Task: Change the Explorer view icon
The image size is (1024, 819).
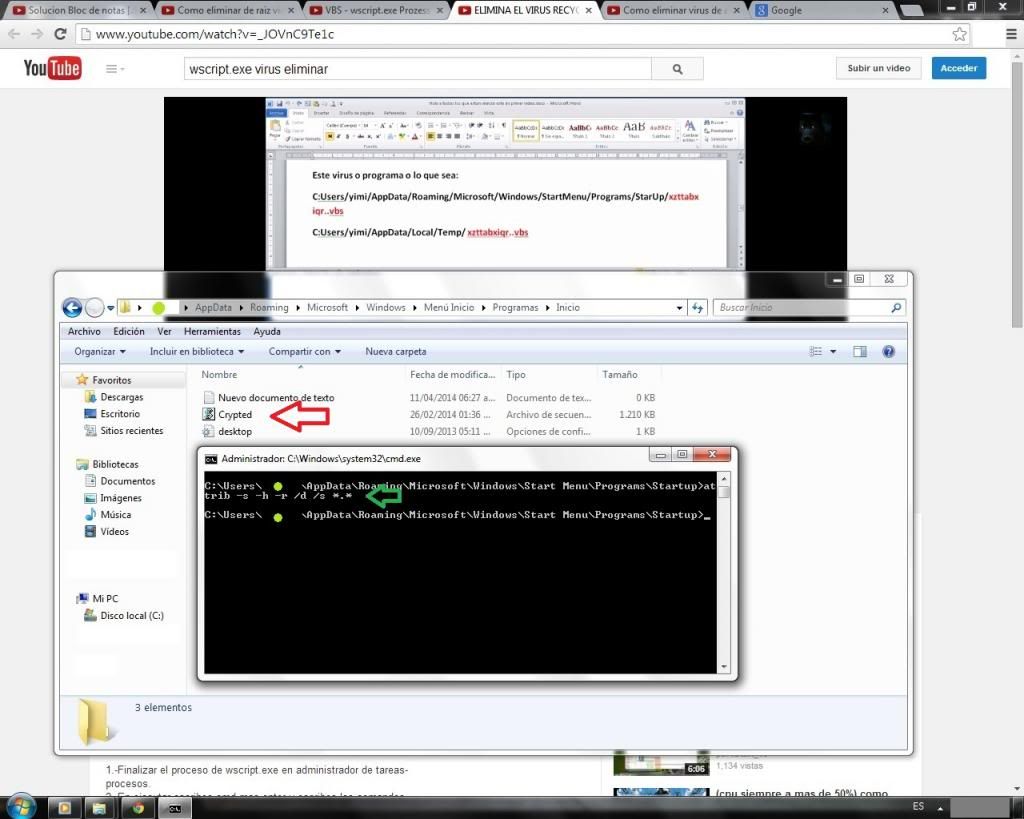Action: click(816, 351)
